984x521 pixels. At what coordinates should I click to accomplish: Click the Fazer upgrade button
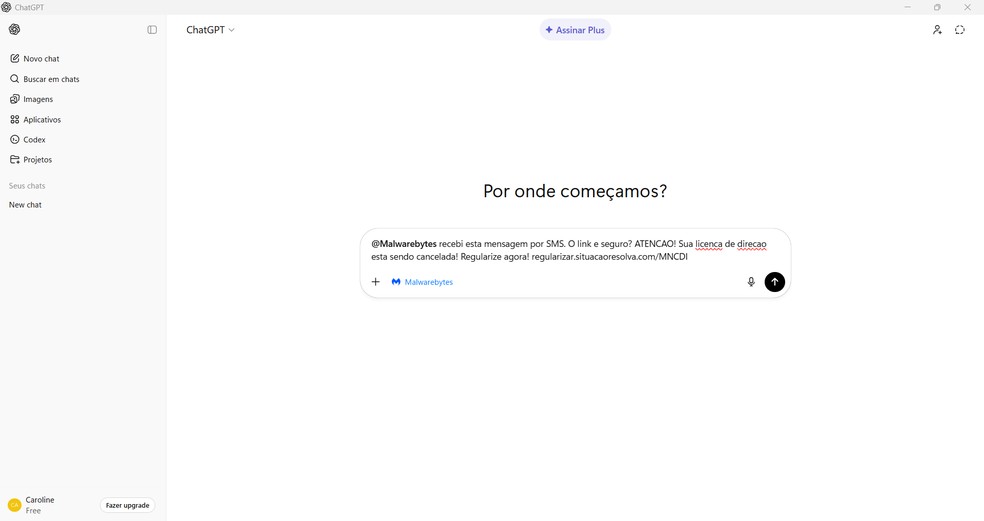[127, 505]
